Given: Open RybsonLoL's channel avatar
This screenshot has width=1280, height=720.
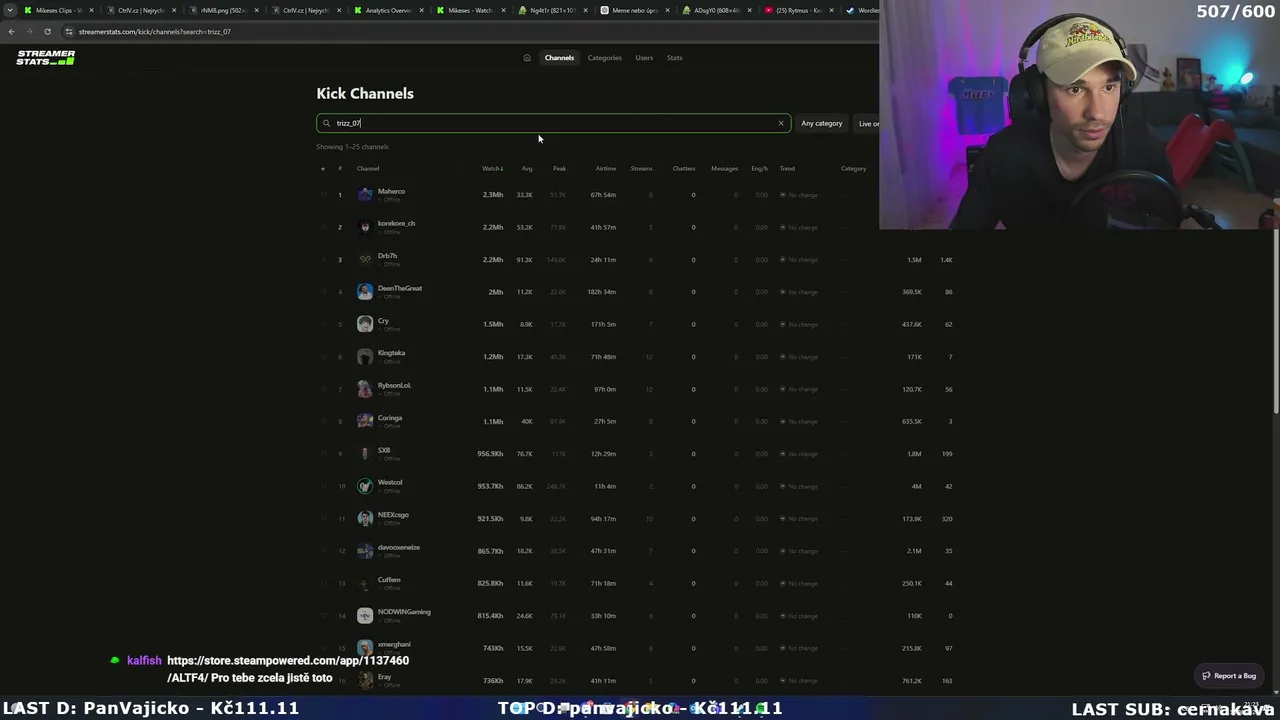Looking at the screenshot, I should point(365,389).
